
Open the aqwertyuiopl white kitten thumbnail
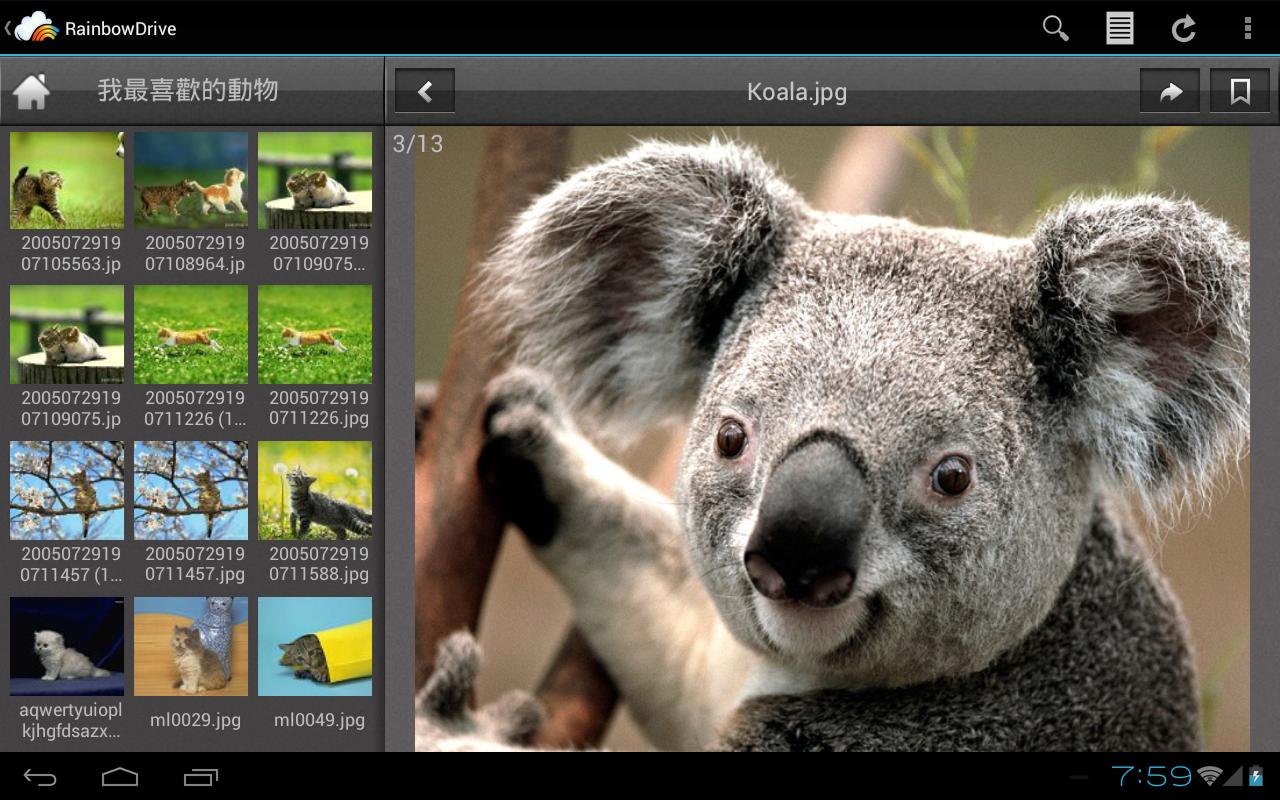[67, 647]
